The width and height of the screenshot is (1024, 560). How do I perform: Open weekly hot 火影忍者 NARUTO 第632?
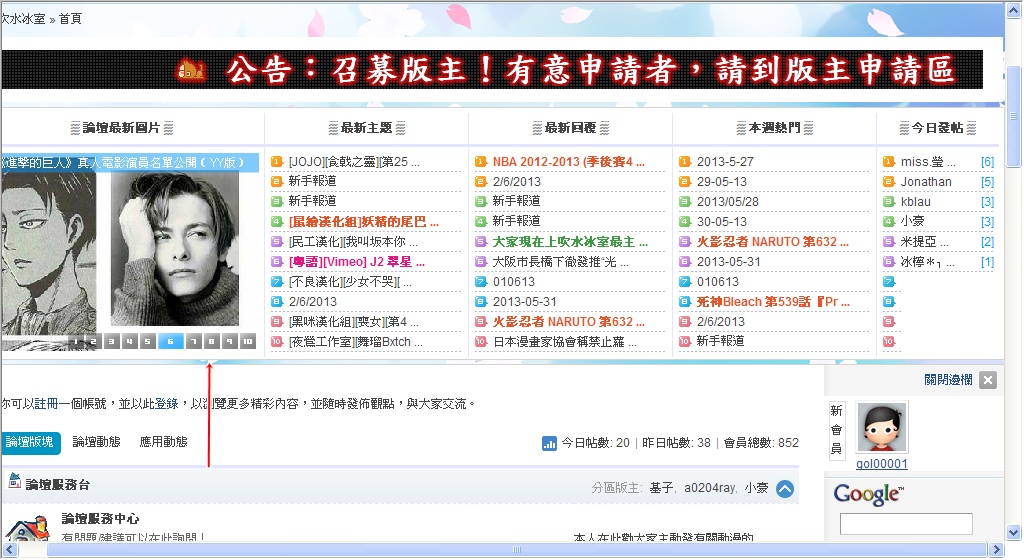773,242
